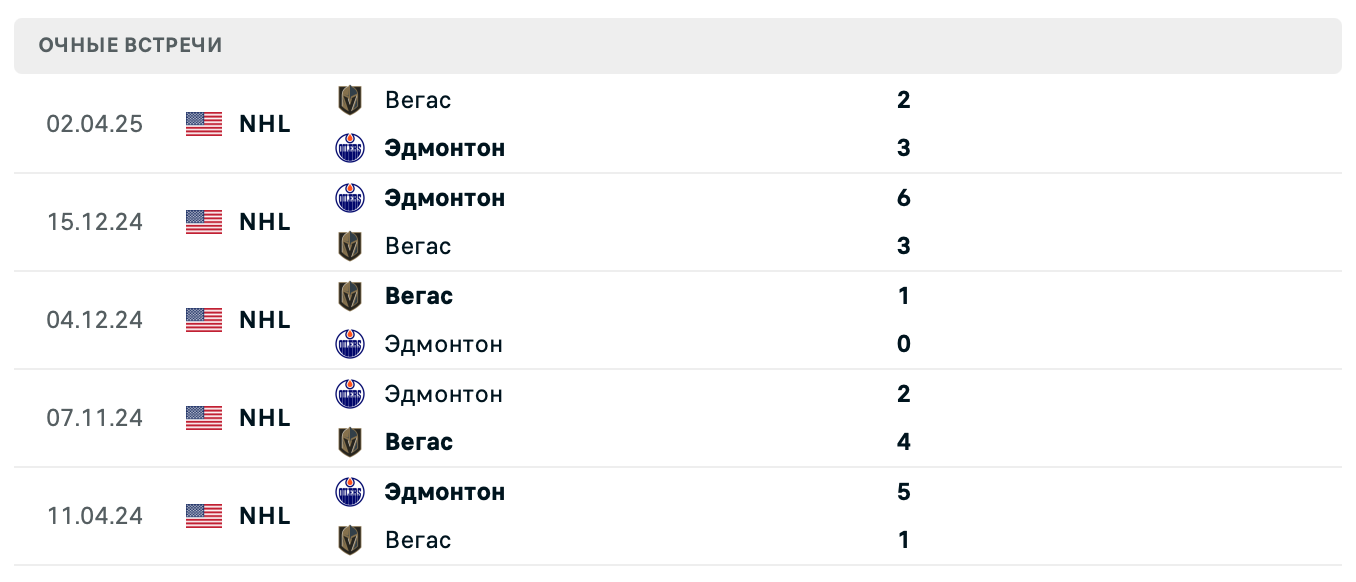Select the Edmonton logo in the 15.12.24 game

pos(350,198)
